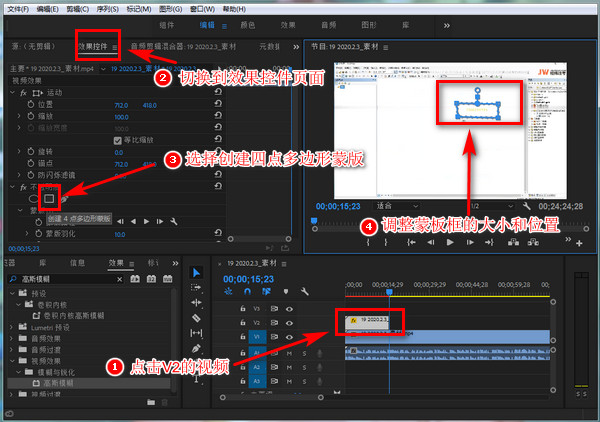Clear the 高斯模糊 search field

click(119, 279)
